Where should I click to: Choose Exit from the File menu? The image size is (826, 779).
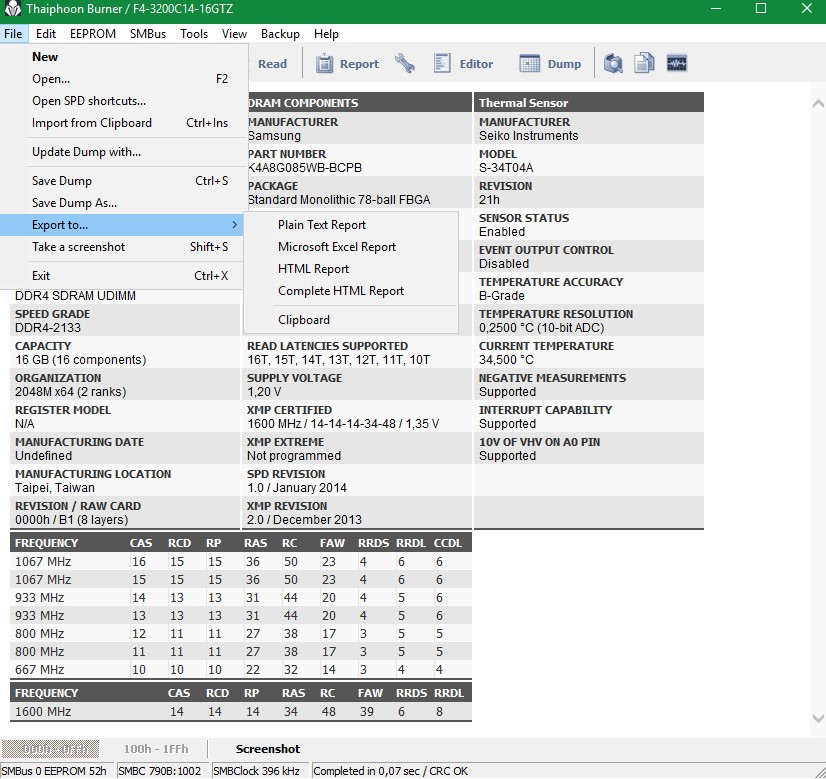pyautogui.click(x=122, y=276)
